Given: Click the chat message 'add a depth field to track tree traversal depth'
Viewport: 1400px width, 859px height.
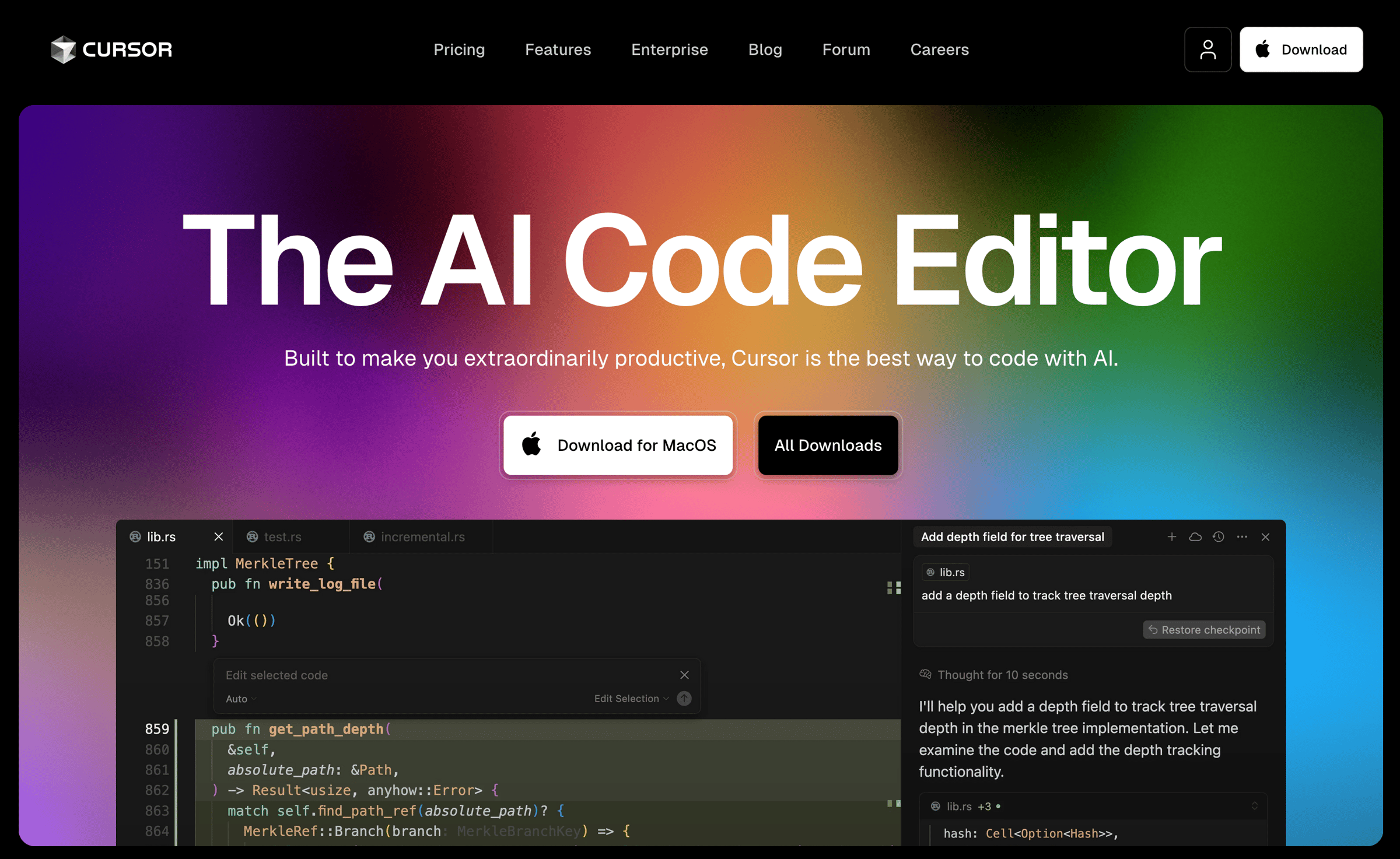Looking at the screenshot, I should (x=1046, y=595).
